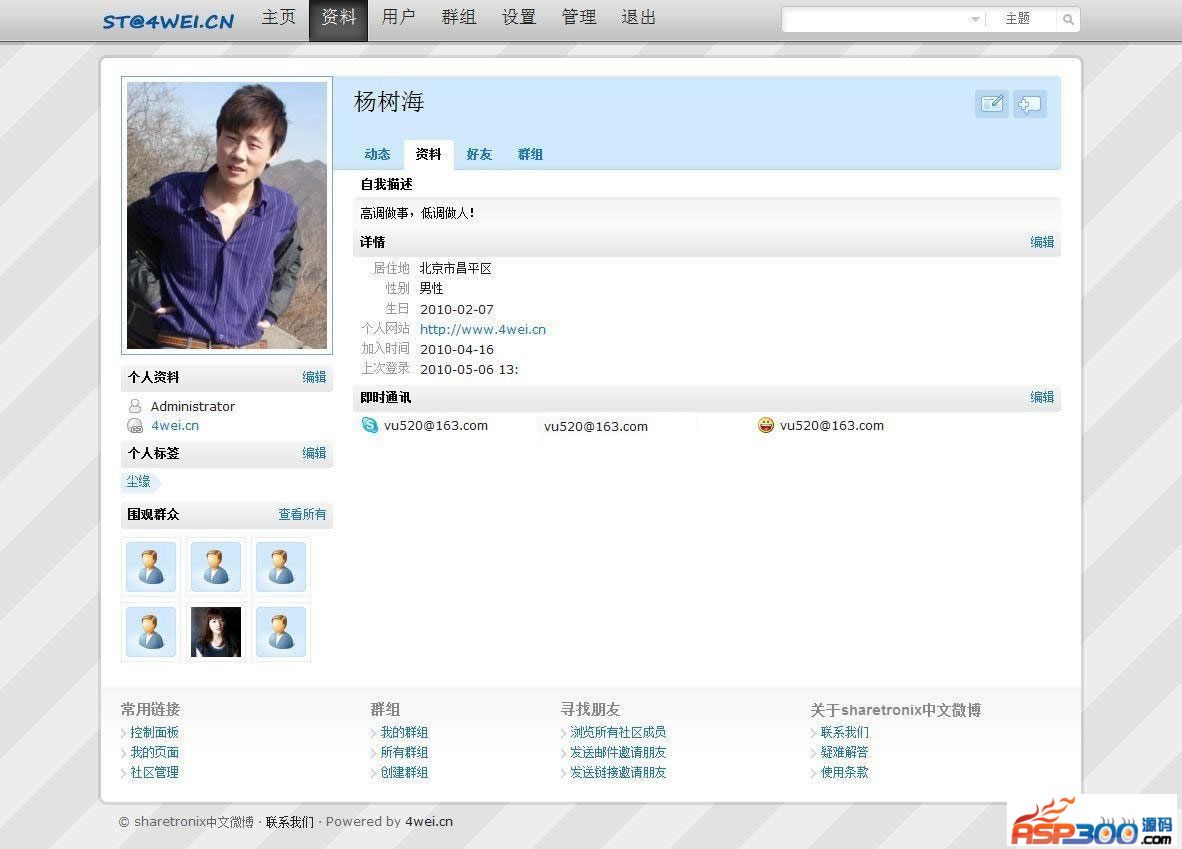Click the middle vu520@163.com contact entry
This screenshot has width=1182, height=849.
(596, 426)
